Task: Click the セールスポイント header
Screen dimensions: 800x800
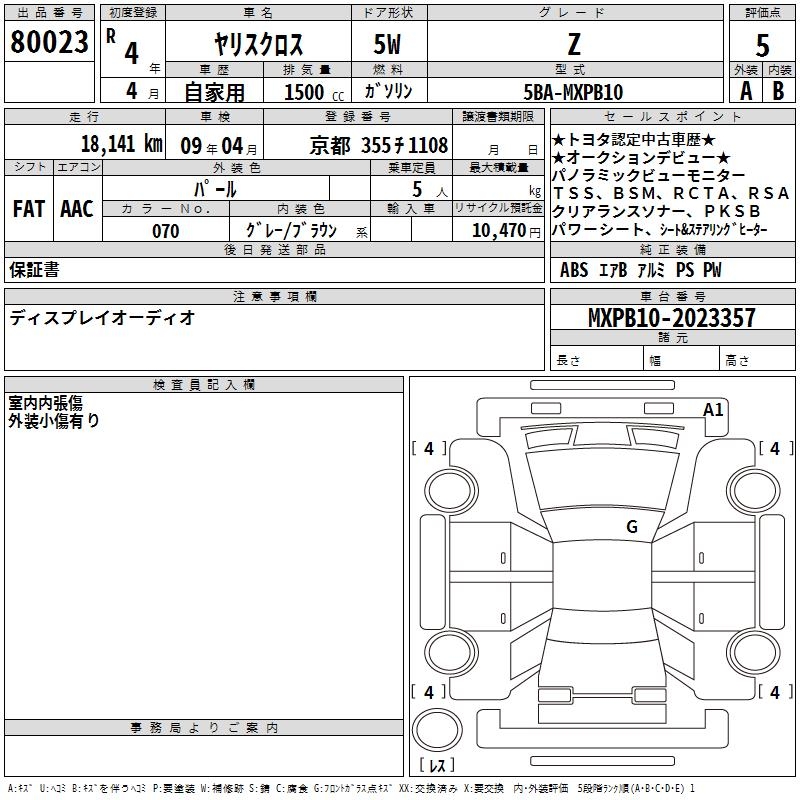Action: pos(672,116)
